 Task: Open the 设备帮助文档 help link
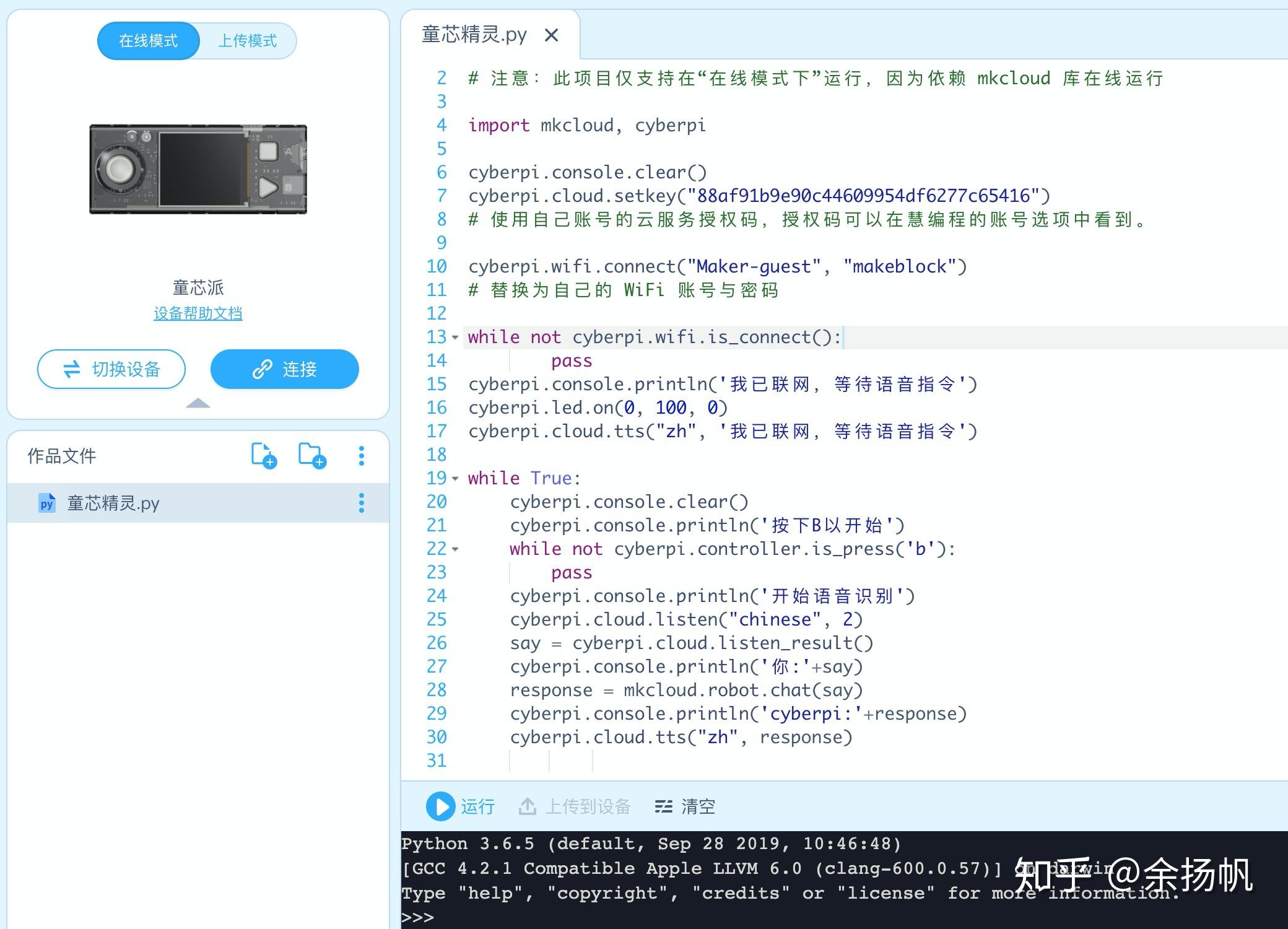[x=198, y=313]
